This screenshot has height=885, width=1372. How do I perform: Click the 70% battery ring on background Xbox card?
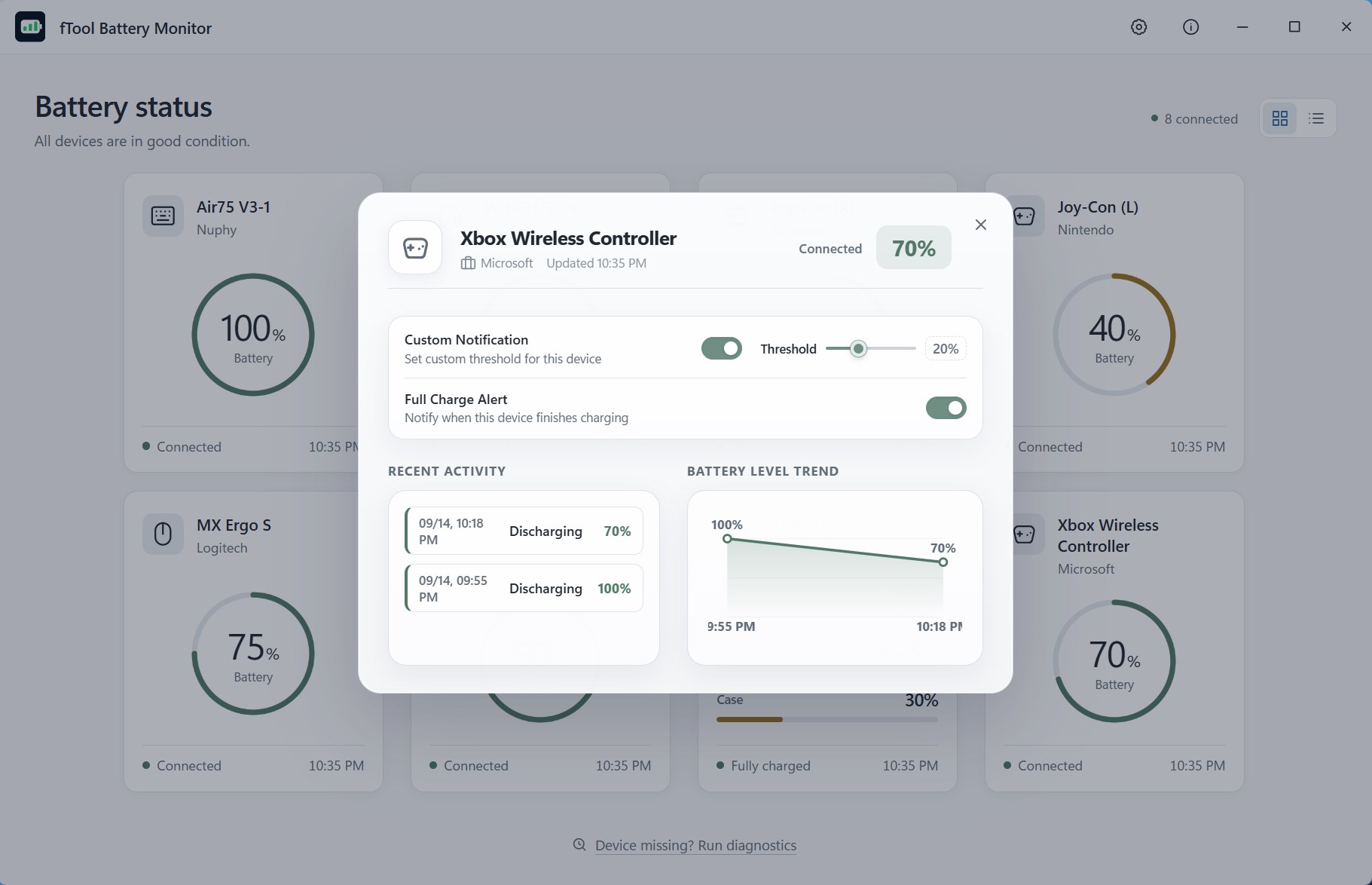(x=1114, y=661)
